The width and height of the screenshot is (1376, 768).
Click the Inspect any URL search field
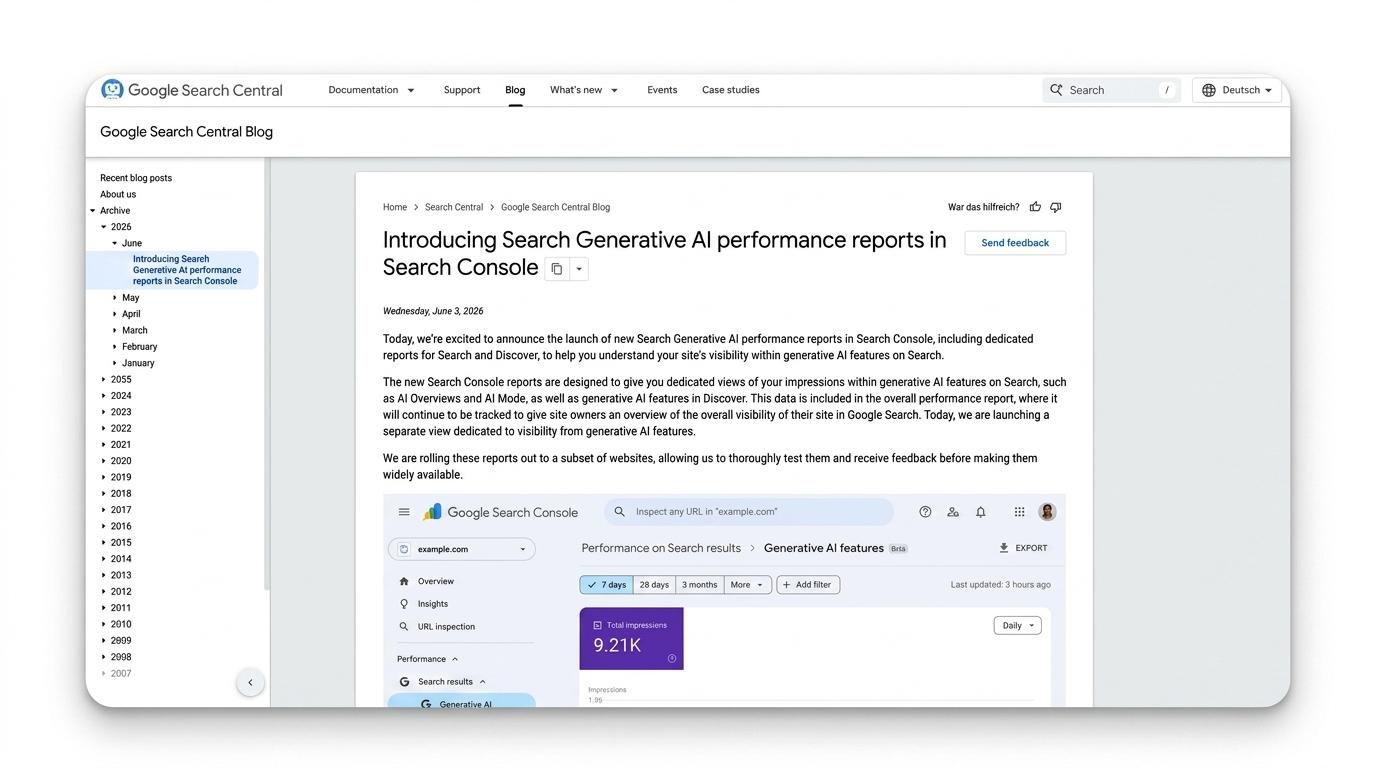click(x=749, y=512)
